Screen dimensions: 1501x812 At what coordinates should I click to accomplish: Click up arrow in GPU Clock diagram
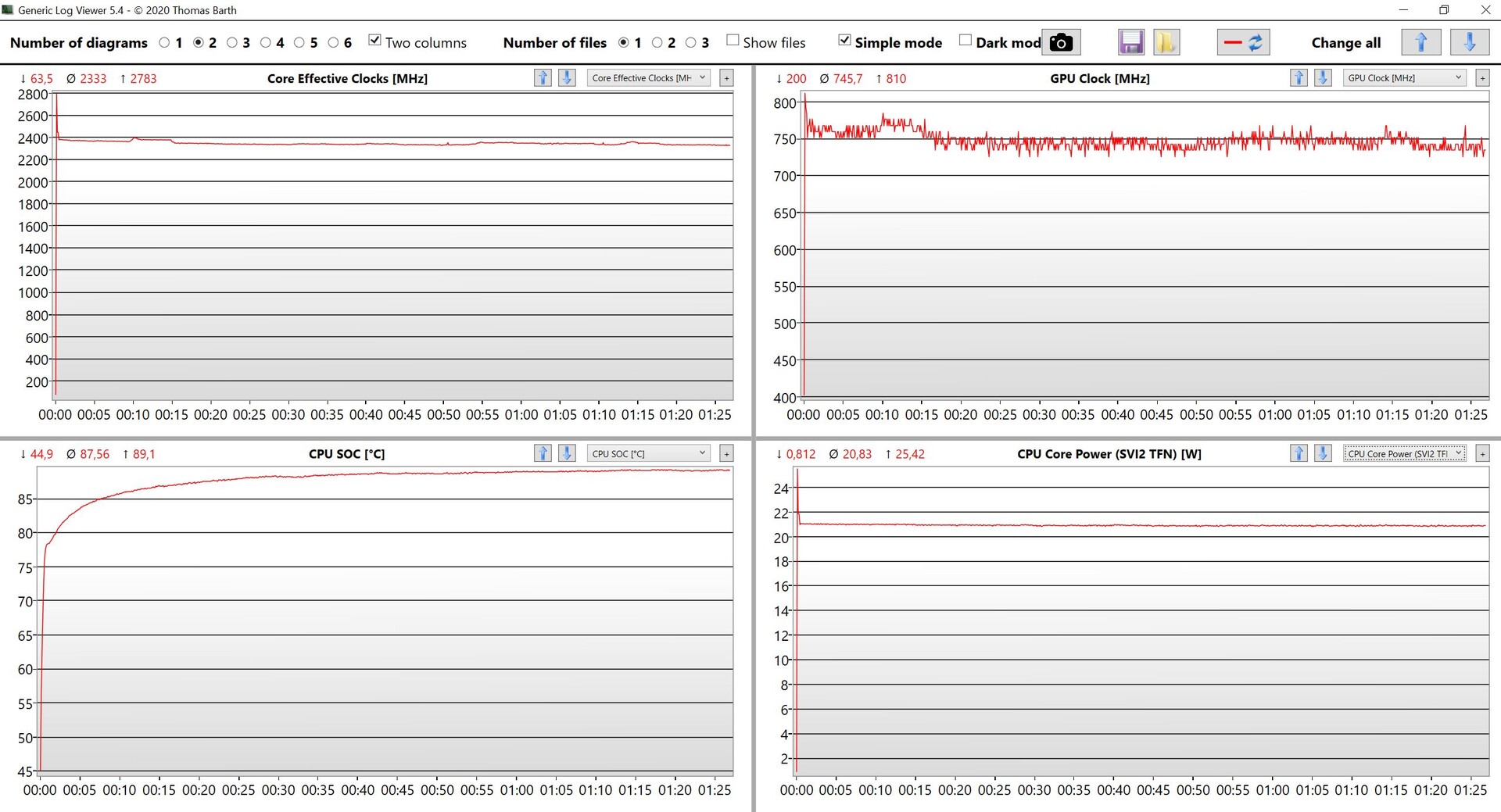[x=1299, y=77]
